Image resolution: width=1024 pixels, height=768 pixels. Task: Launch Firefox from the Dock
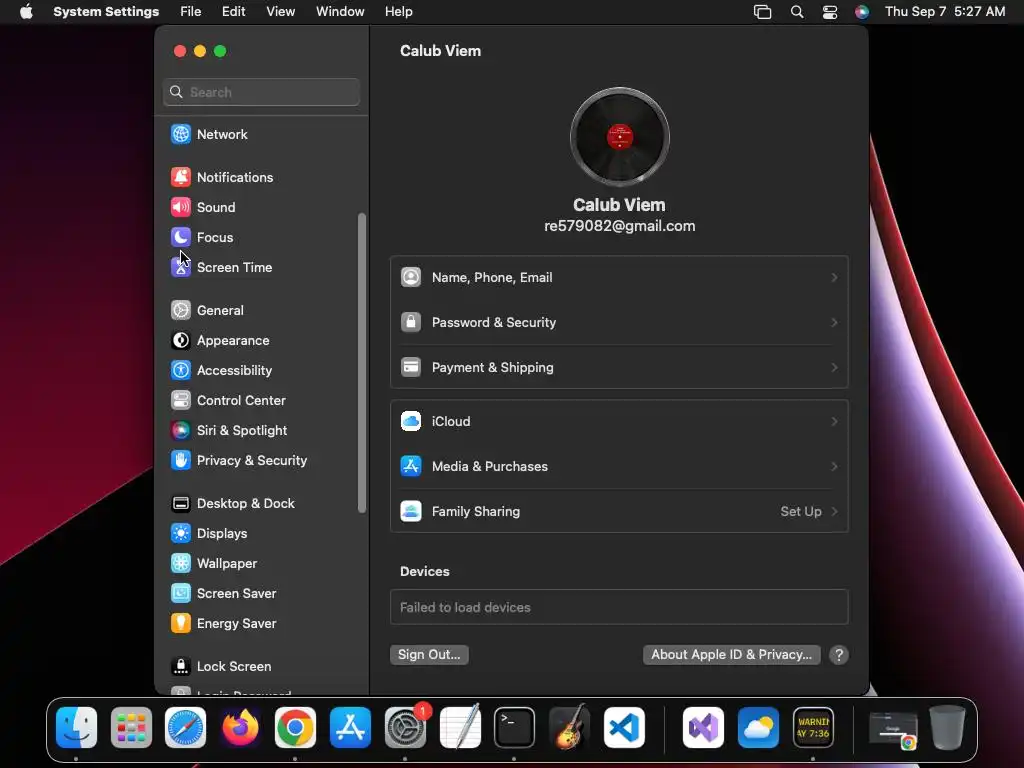(x=240, y=727)
